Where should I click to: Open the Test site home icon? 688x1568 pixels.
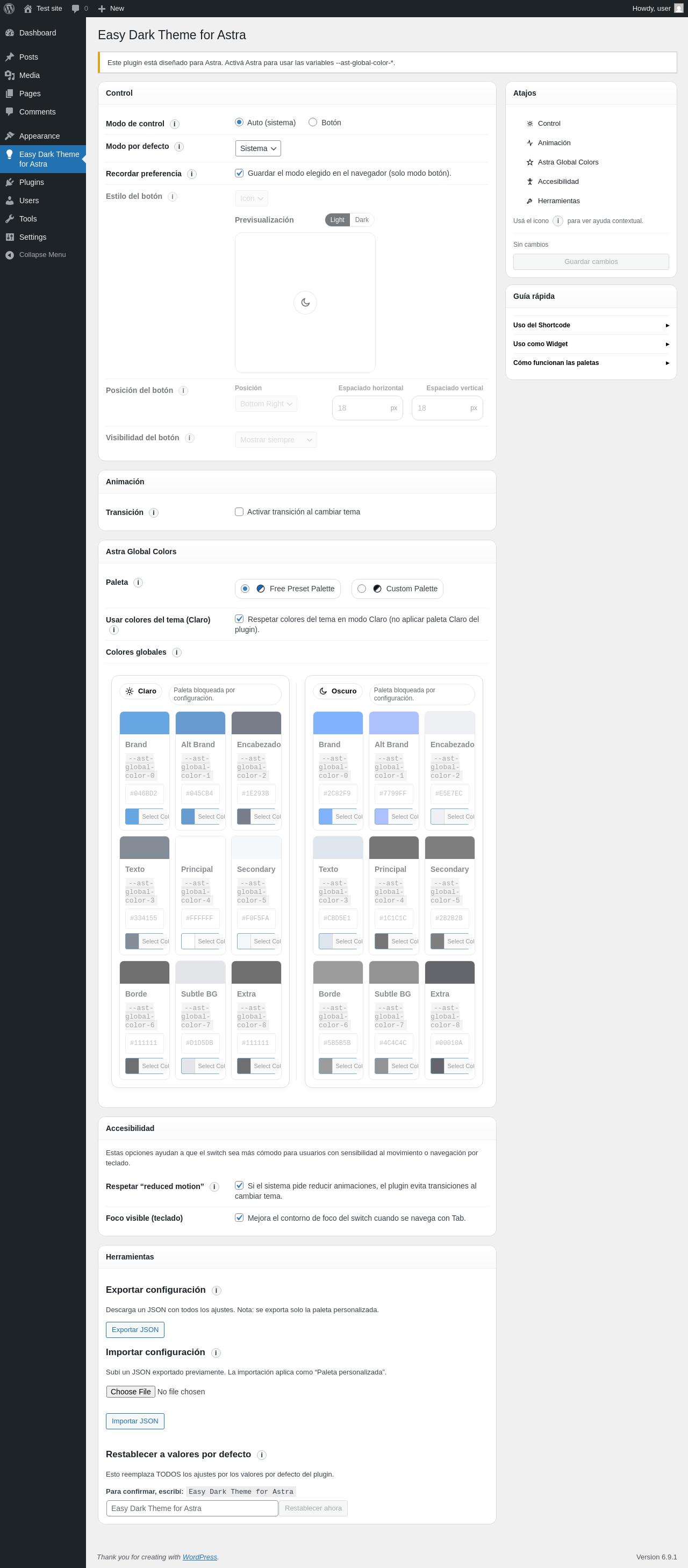pyautogui.click(x=27, y=9)
